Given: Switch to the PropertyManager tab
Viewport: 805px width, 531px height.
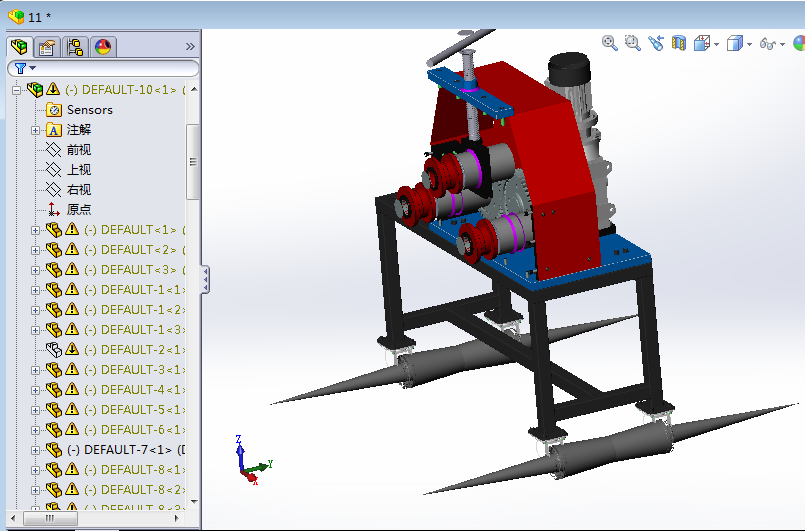Looking at the screenshot, I should pos(47,47).
